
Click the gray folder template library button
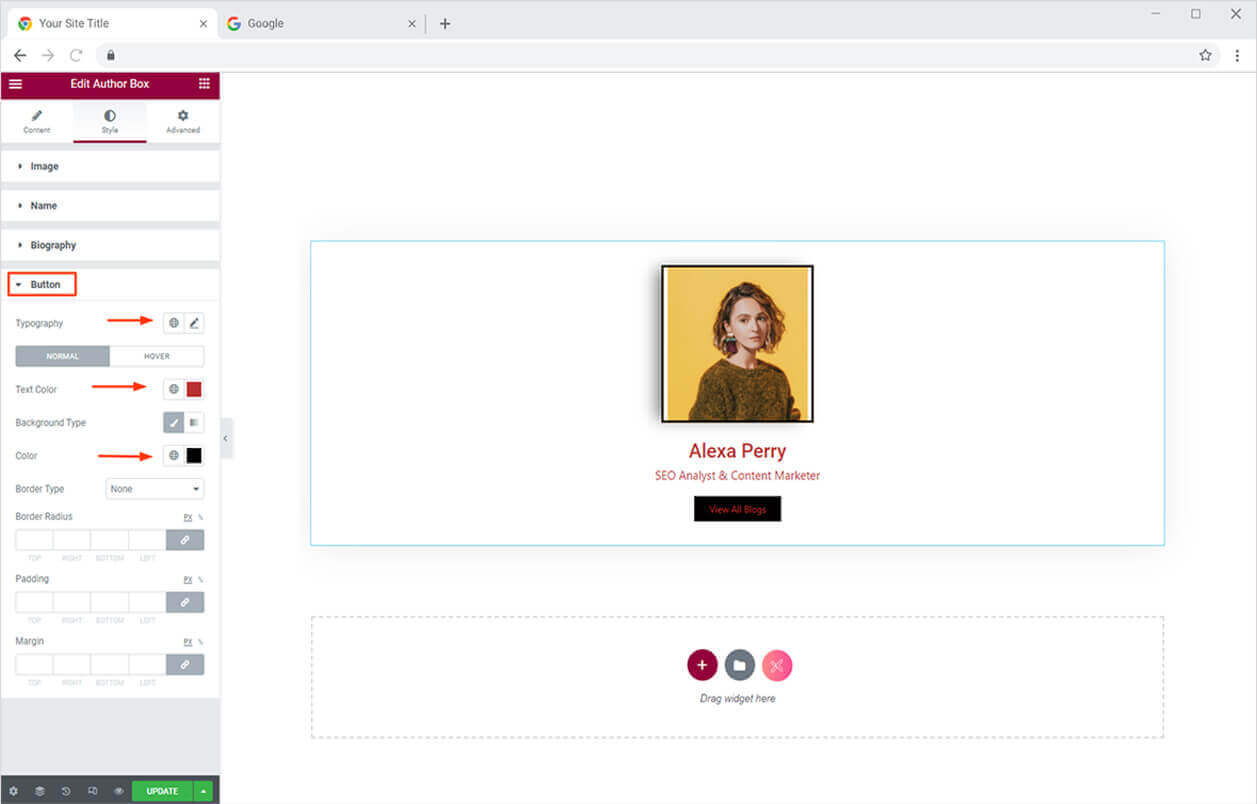[739, 665]
